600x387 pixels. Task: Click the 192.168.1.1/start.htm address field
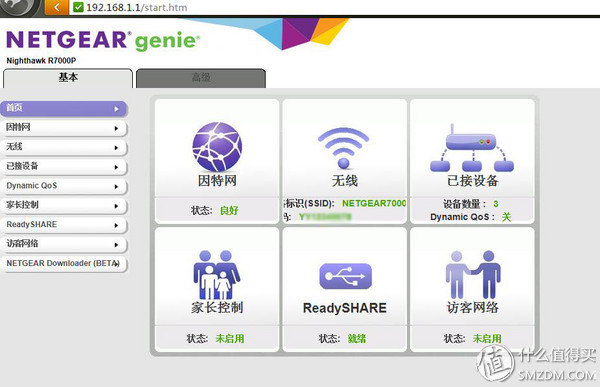pyautogui.click(x=137, y=7)
